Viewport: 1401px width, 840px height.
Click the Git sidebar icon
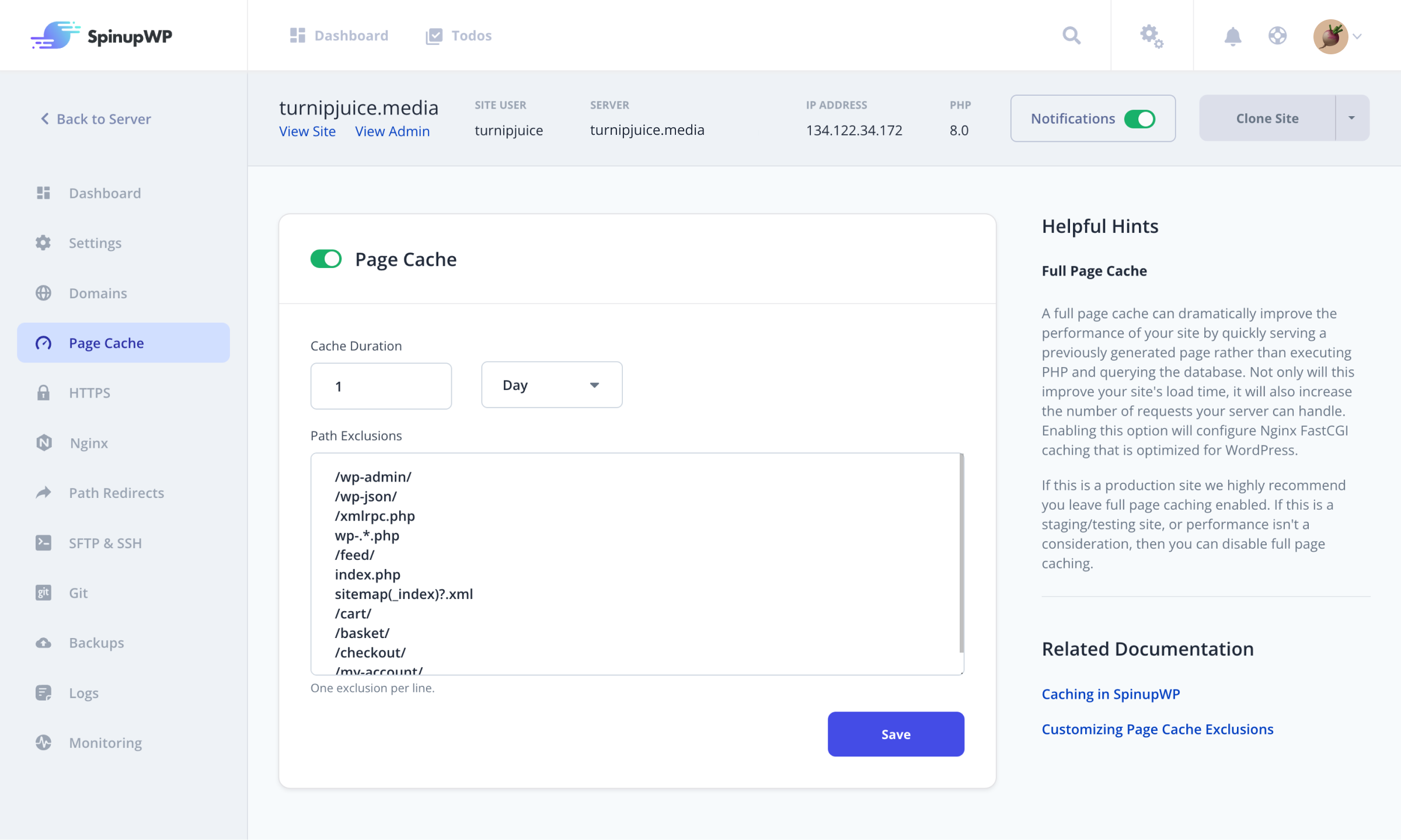[43, 592]
